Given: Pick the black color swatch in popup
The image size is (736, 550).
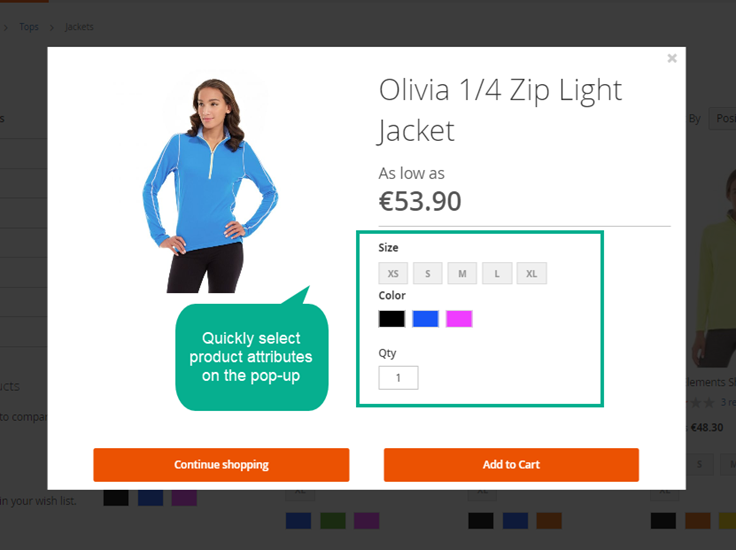Looking at the screenshot, I should click(x=392, y=319).
